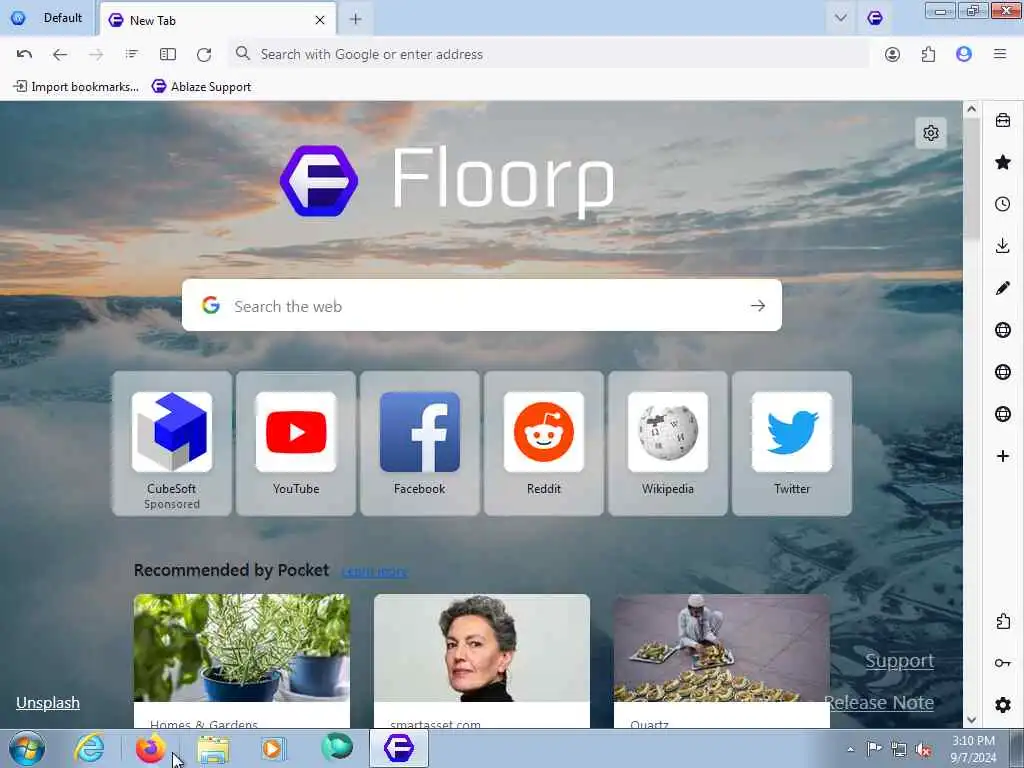
Task: Open the Twitter shortcut tile
Action: click(x=792, y=443)
